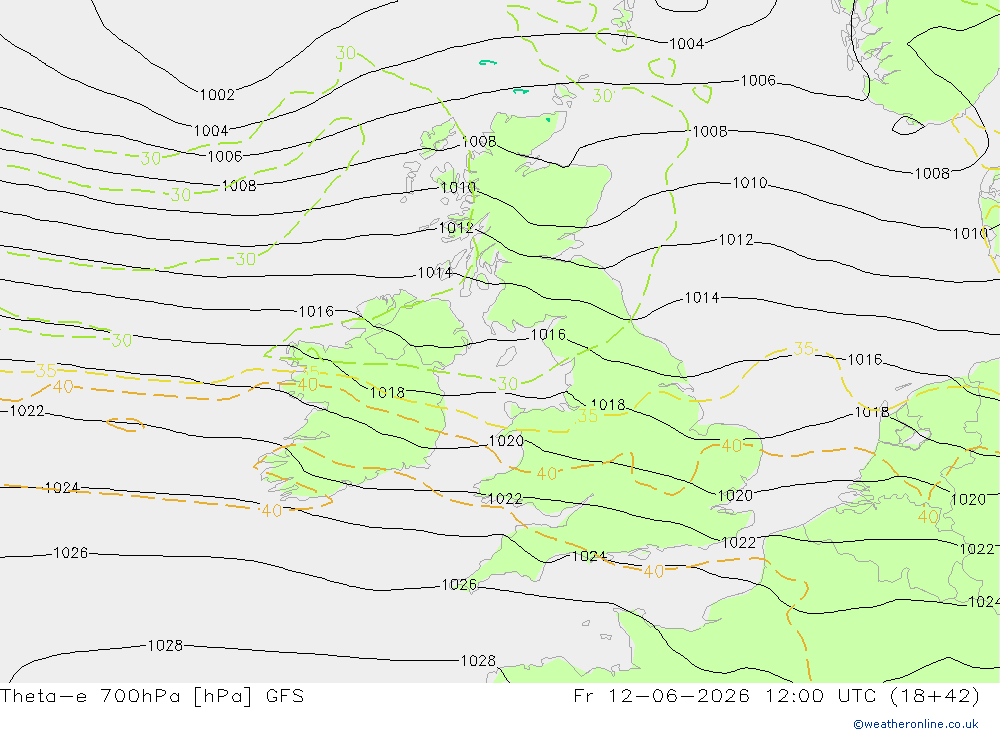This screenshot has height=733, width=1000.
Task: Click the 1014 label by the Scottish islands
Action: coord(434,273)
